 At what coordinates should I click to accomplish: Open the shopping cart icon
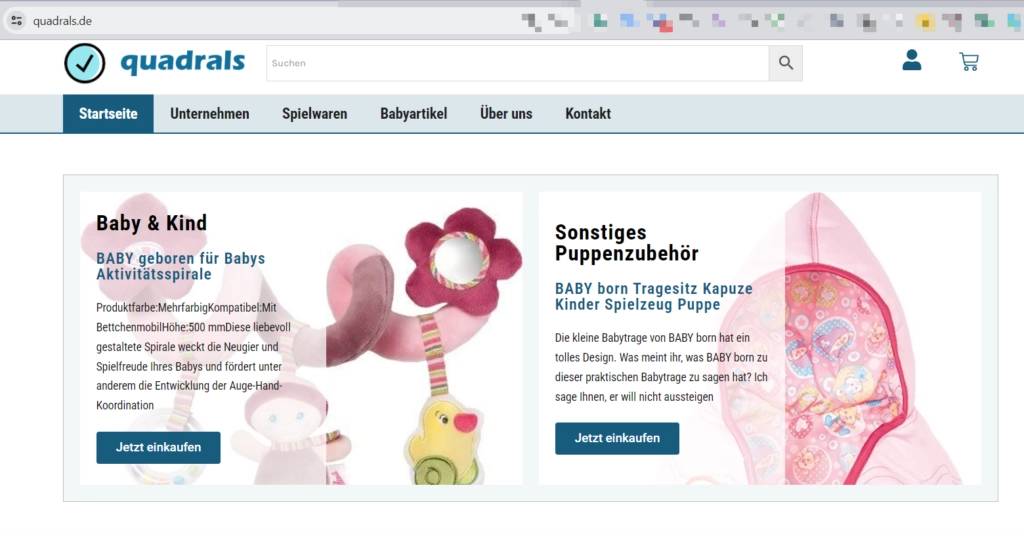click(x=968, y=62)
